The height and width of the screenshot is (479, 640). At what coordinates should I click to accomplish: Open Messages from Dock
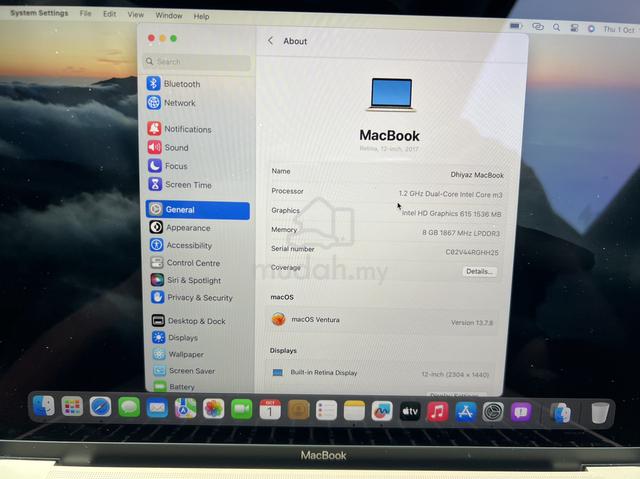(129, 407)
